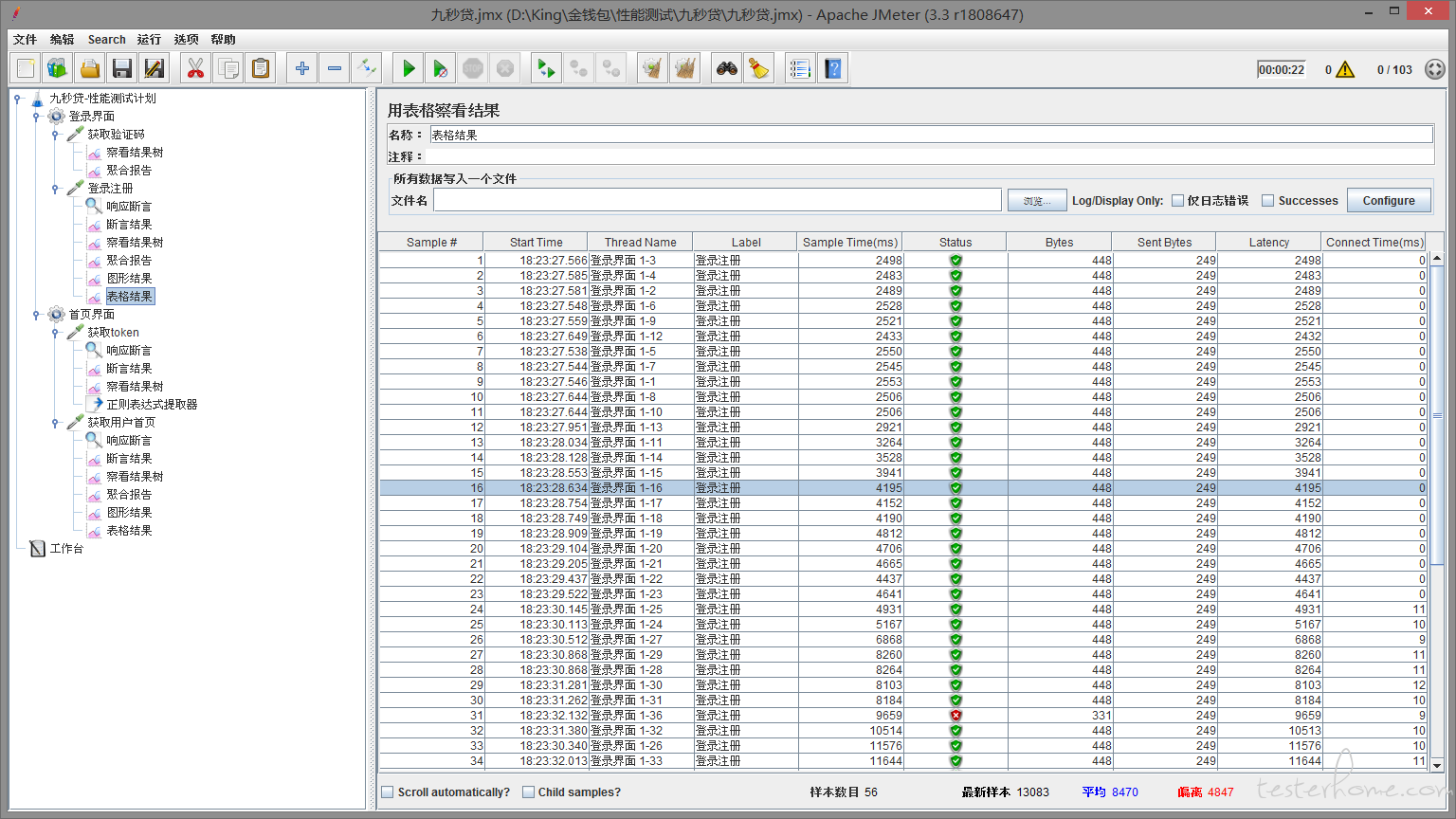Collapse the 首页界面 thread group node
Screen dimensions: 1456x819
pos(37,315)
